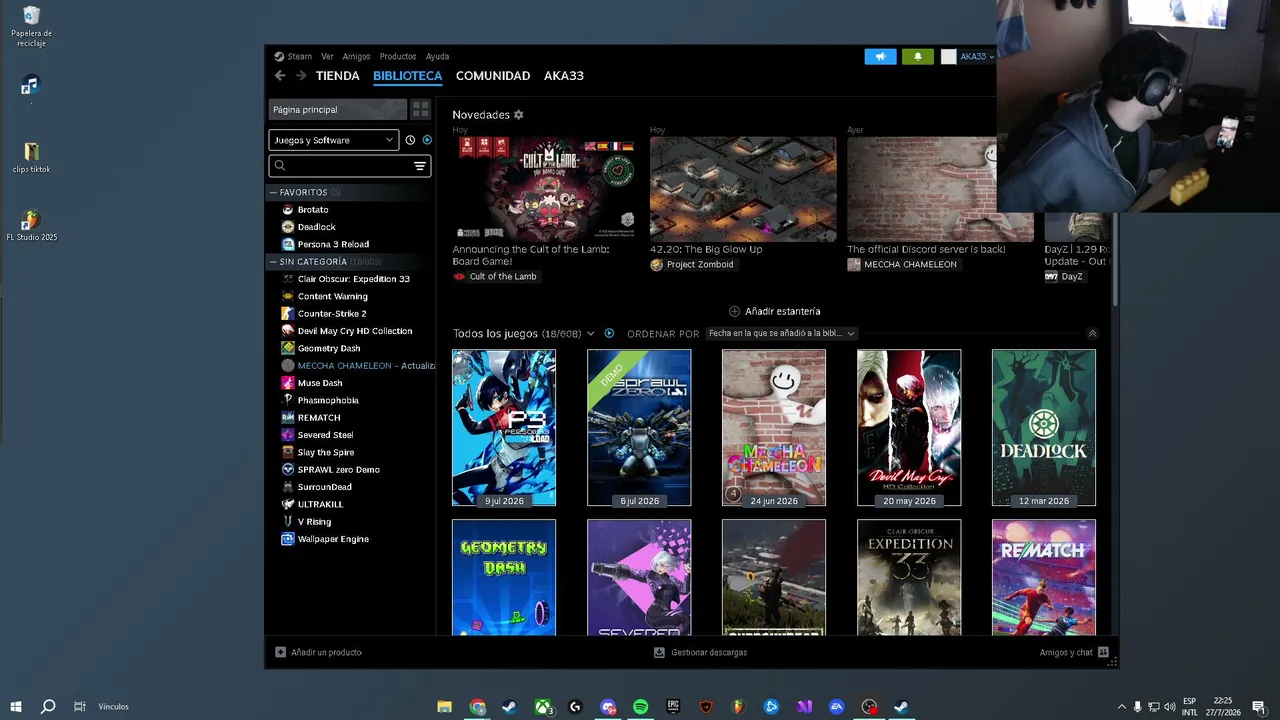Viewport: 1280px width, 720px height.
Task: Open Google Chrome from the taskbar
Action: pos(478,707)
